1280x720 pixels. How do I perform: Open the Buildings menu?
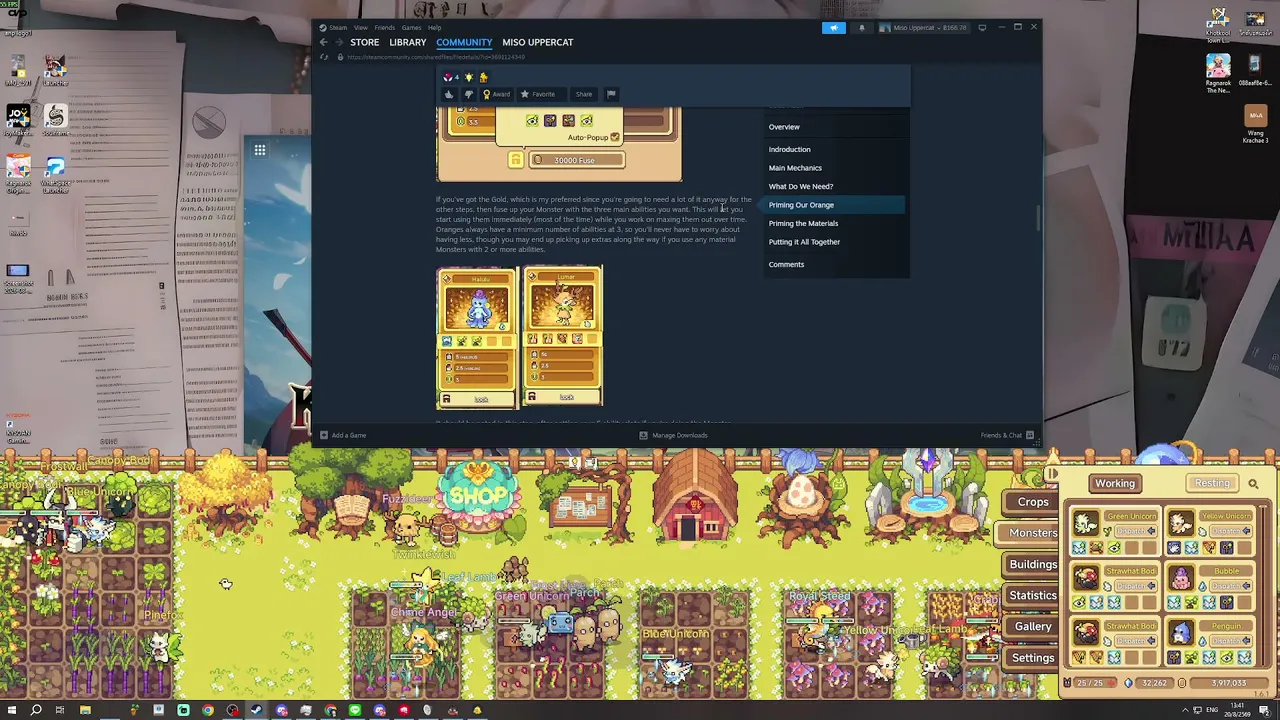(x=1033, y=564)
